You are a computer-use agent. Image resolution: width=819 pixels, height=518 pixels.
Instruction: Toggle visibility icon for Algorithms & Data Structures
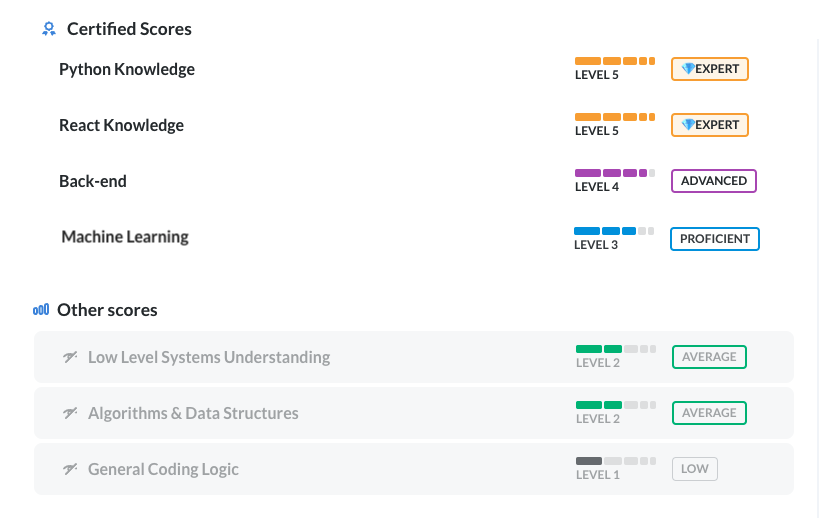click(x=70, y=413)
